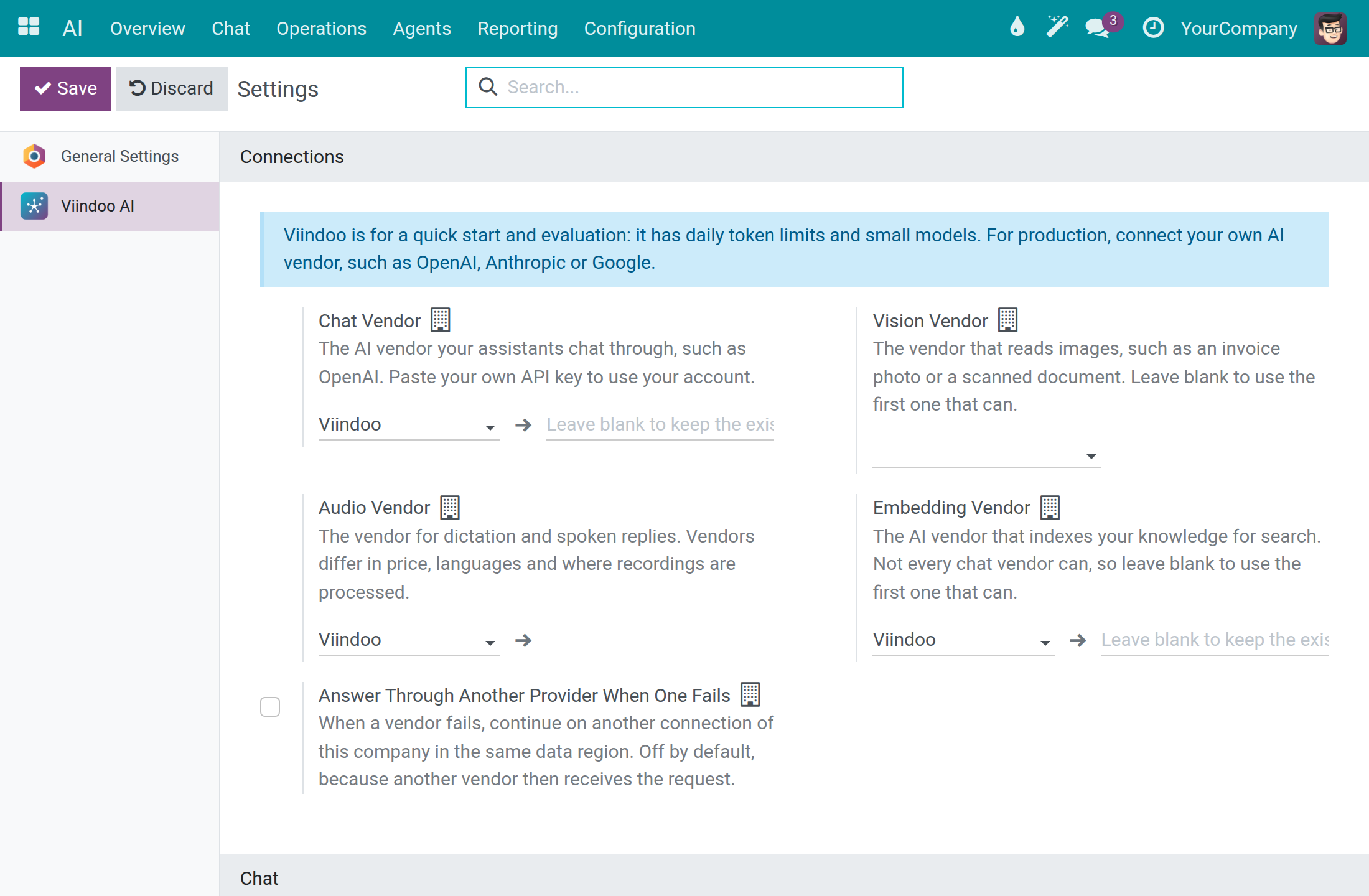Switch the company via YourCompany
The image size is (1369, 896).
(x=1239, y=29)
